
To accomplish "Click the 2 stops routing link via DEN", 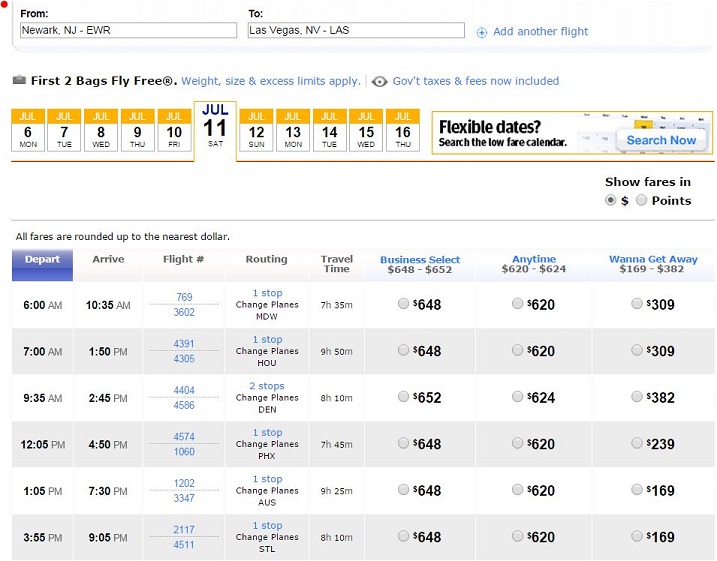I will tap(267, 386).
